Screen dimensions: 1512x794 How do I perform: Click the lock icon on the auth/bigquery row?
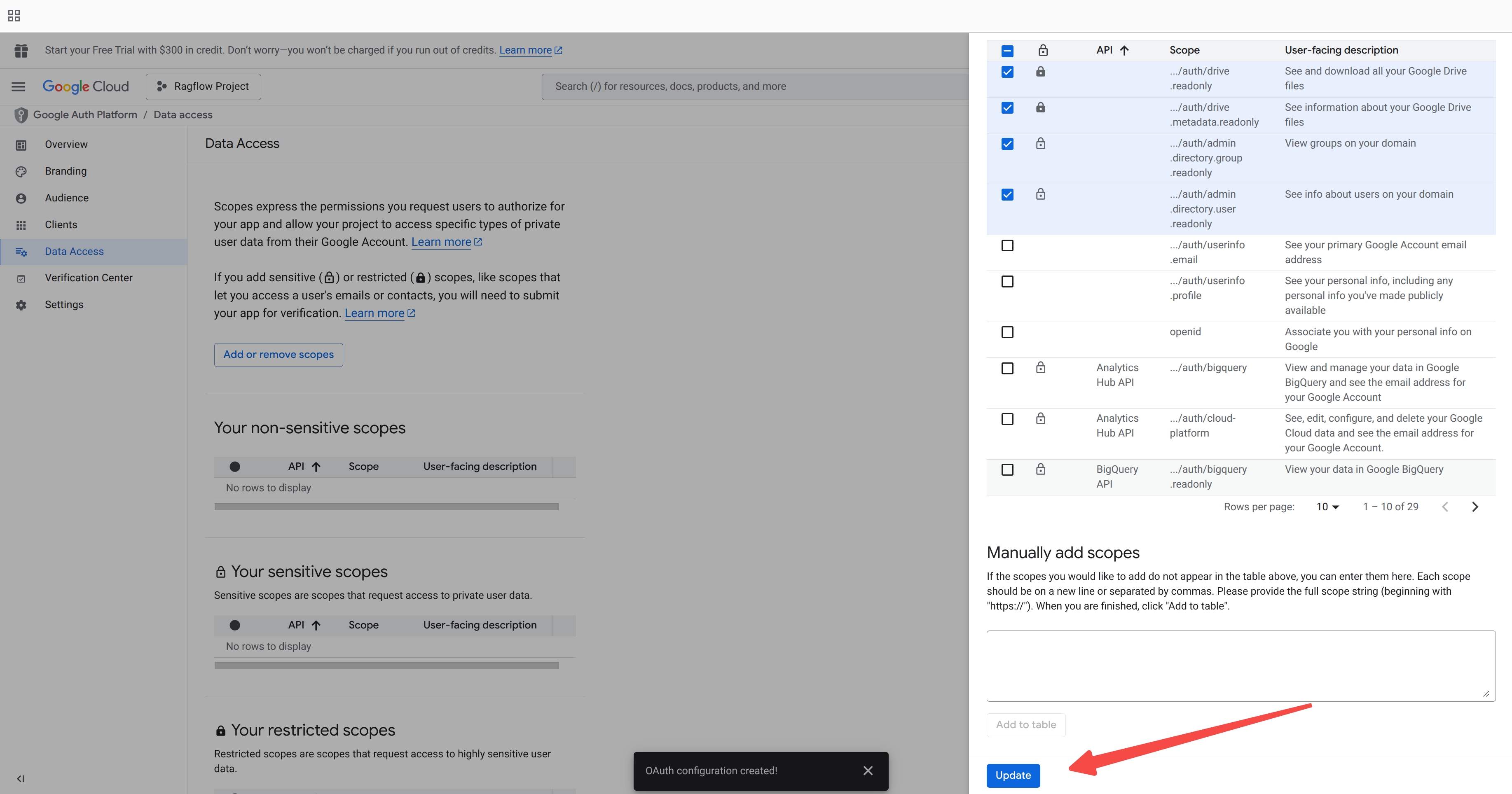click(1041, 367)
